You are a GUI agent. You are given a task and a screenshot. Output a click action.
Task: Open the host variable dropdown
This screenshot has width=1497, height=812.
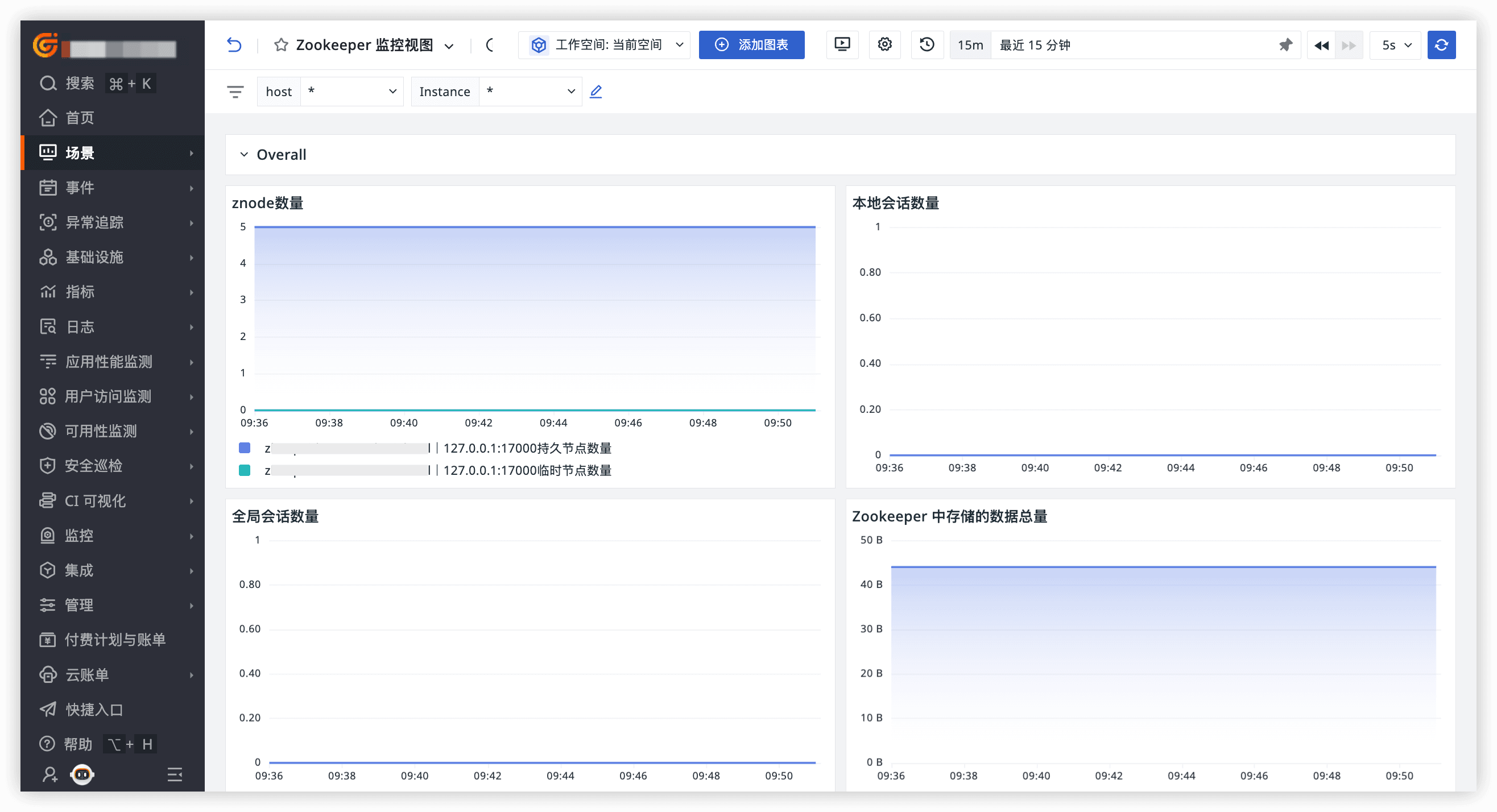[x=351, y=91]
